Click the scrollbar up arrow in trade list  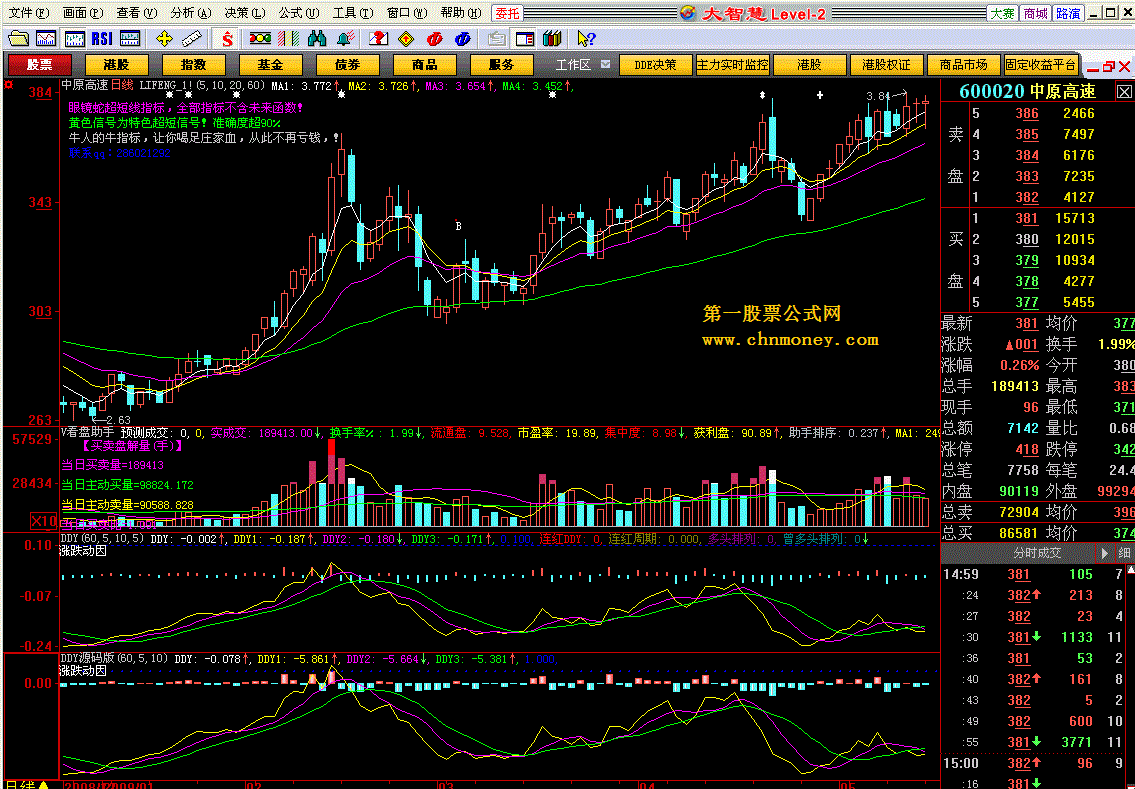point(1131,570)
